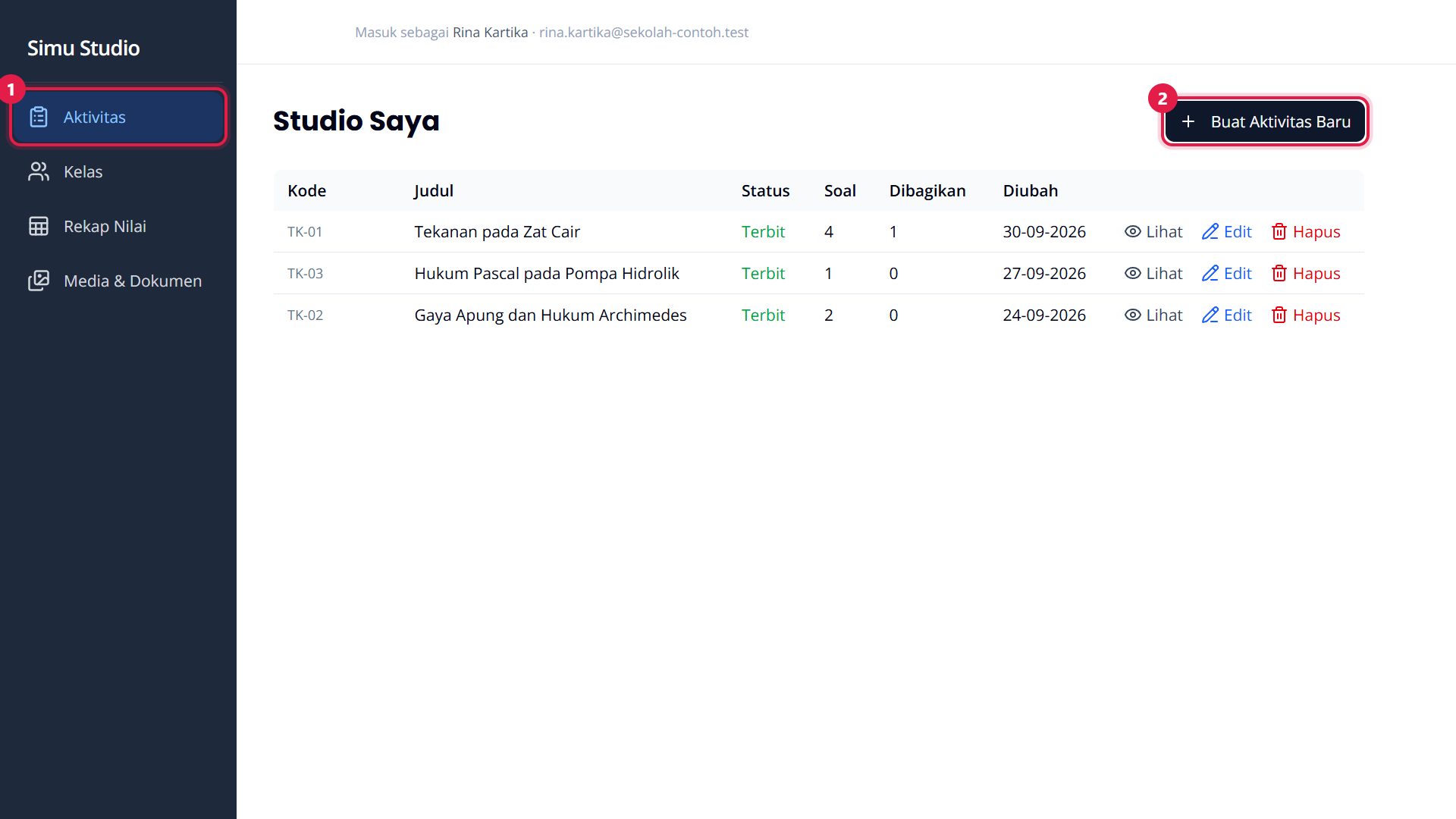Screen dimensions: 1456x819
Task: Click the Dibagikan column header
Action: pos(927,190)
